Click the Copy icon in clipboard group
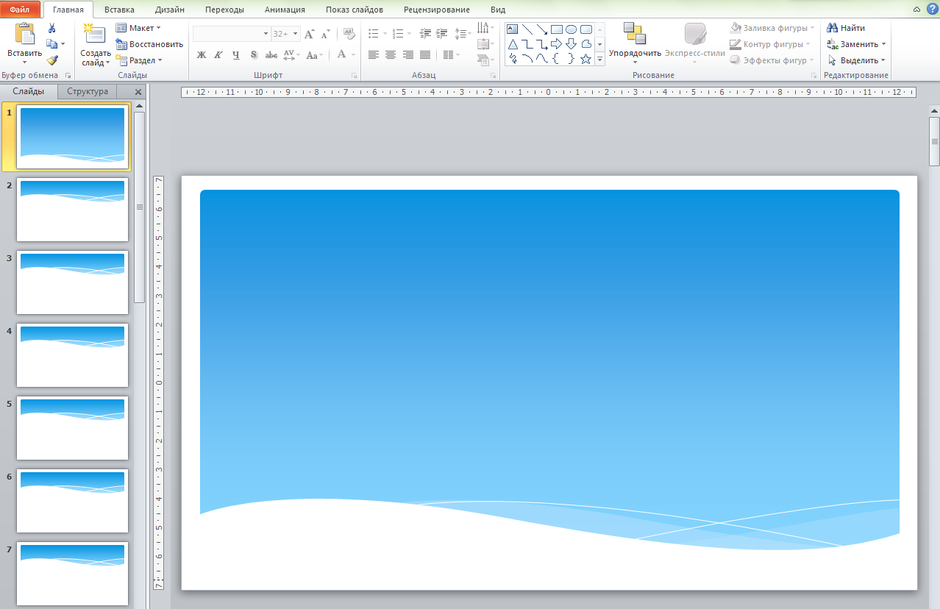 [x=52, y=44]
